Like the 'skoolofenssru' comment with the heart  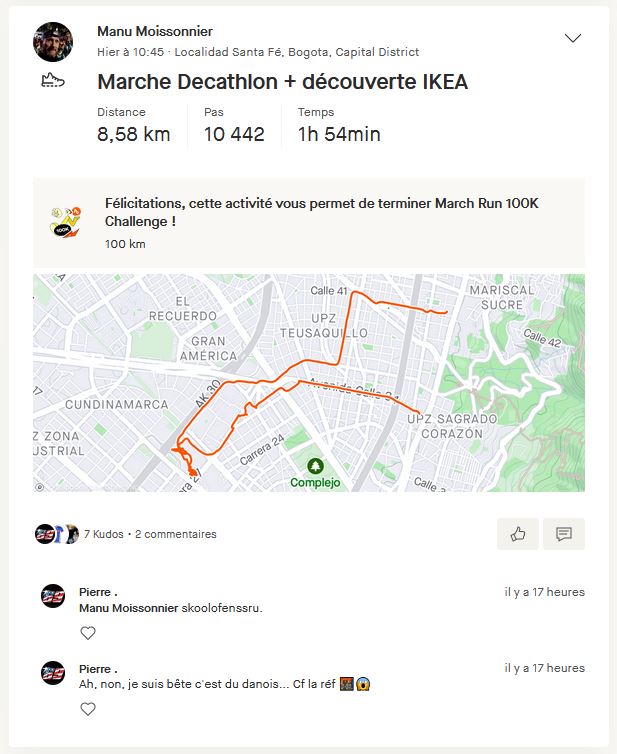click(88, 633)
